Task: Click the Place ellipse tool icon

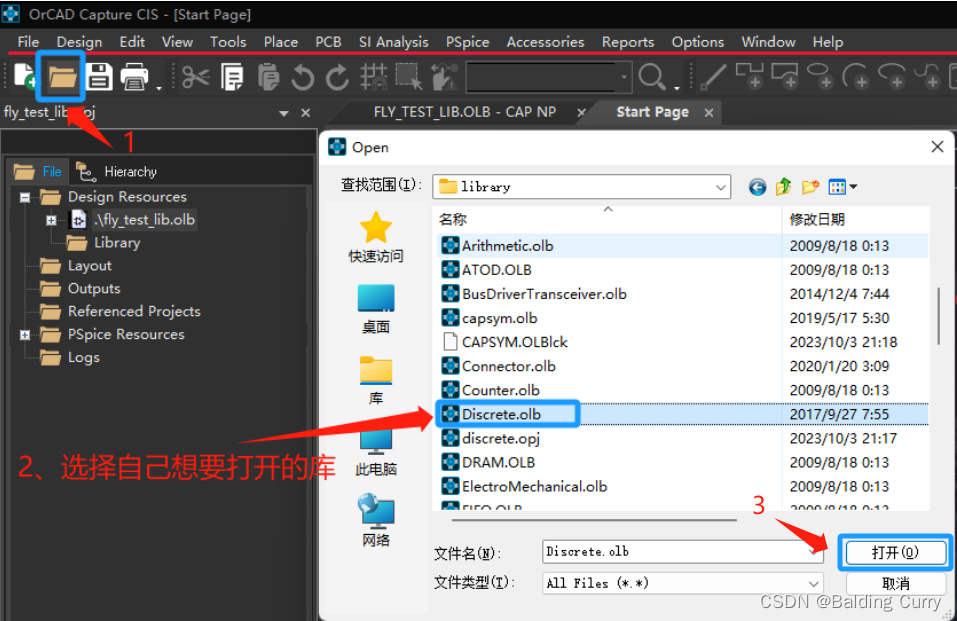Action: click(820, 76)
